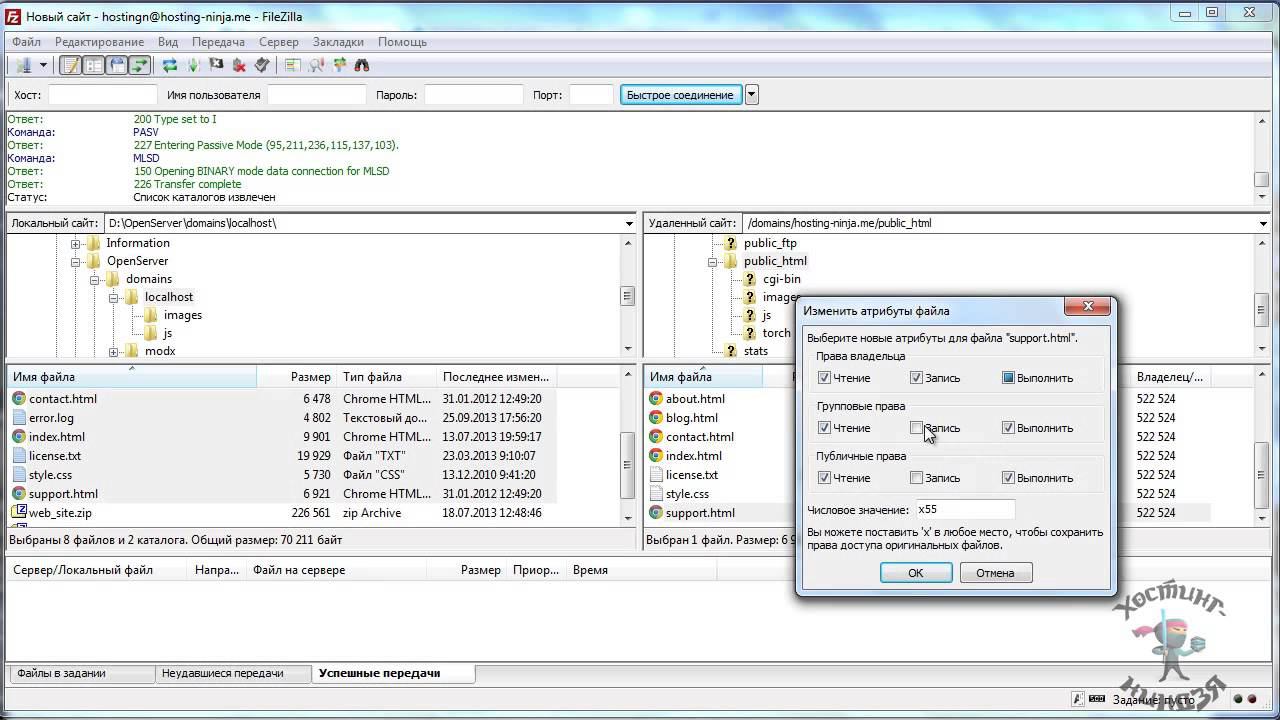Toggle the local directory tree view

click(x=93, y=66)
